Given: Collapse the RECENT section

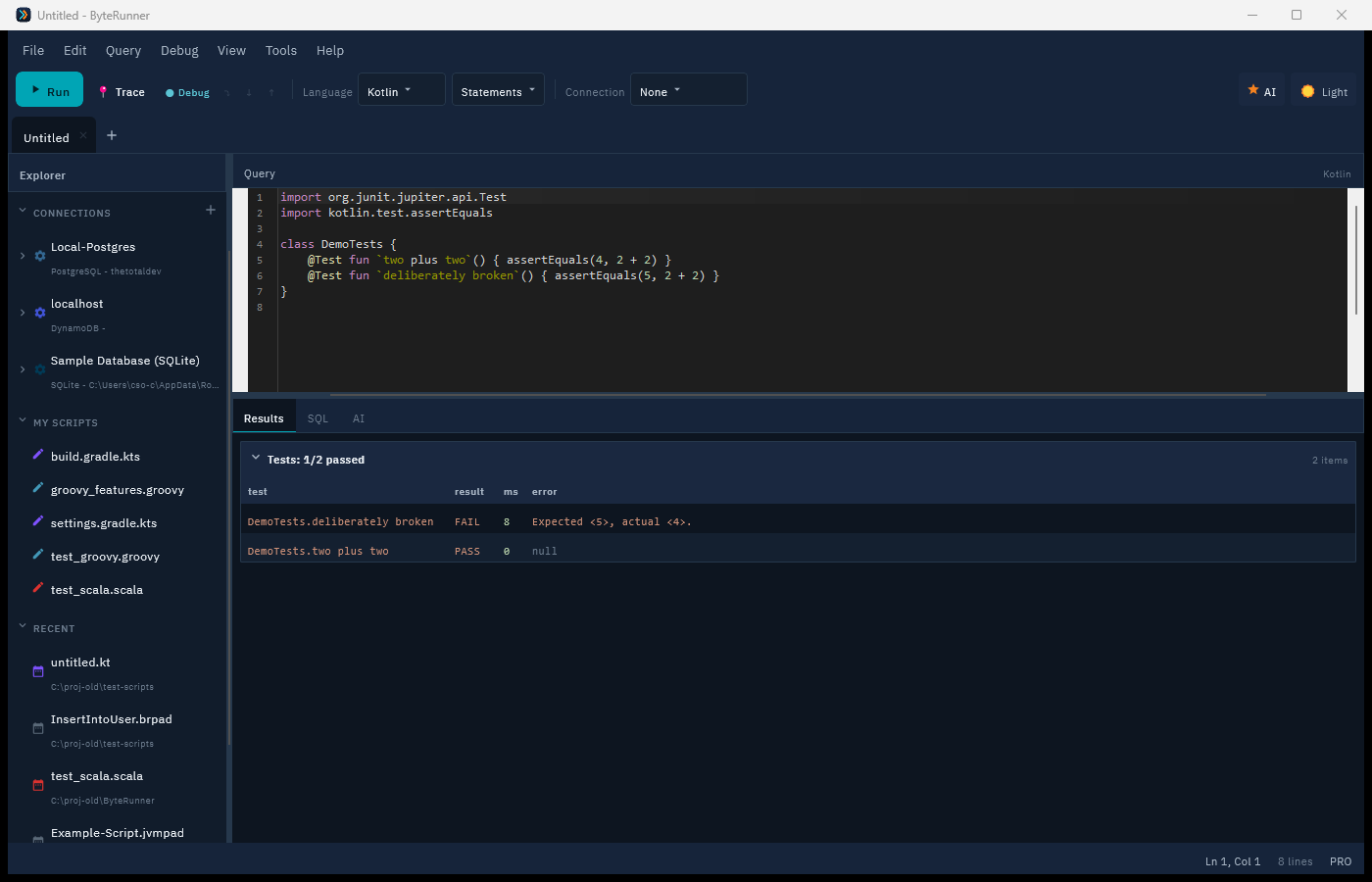Looking at the screenshot, I should point(23,626).
